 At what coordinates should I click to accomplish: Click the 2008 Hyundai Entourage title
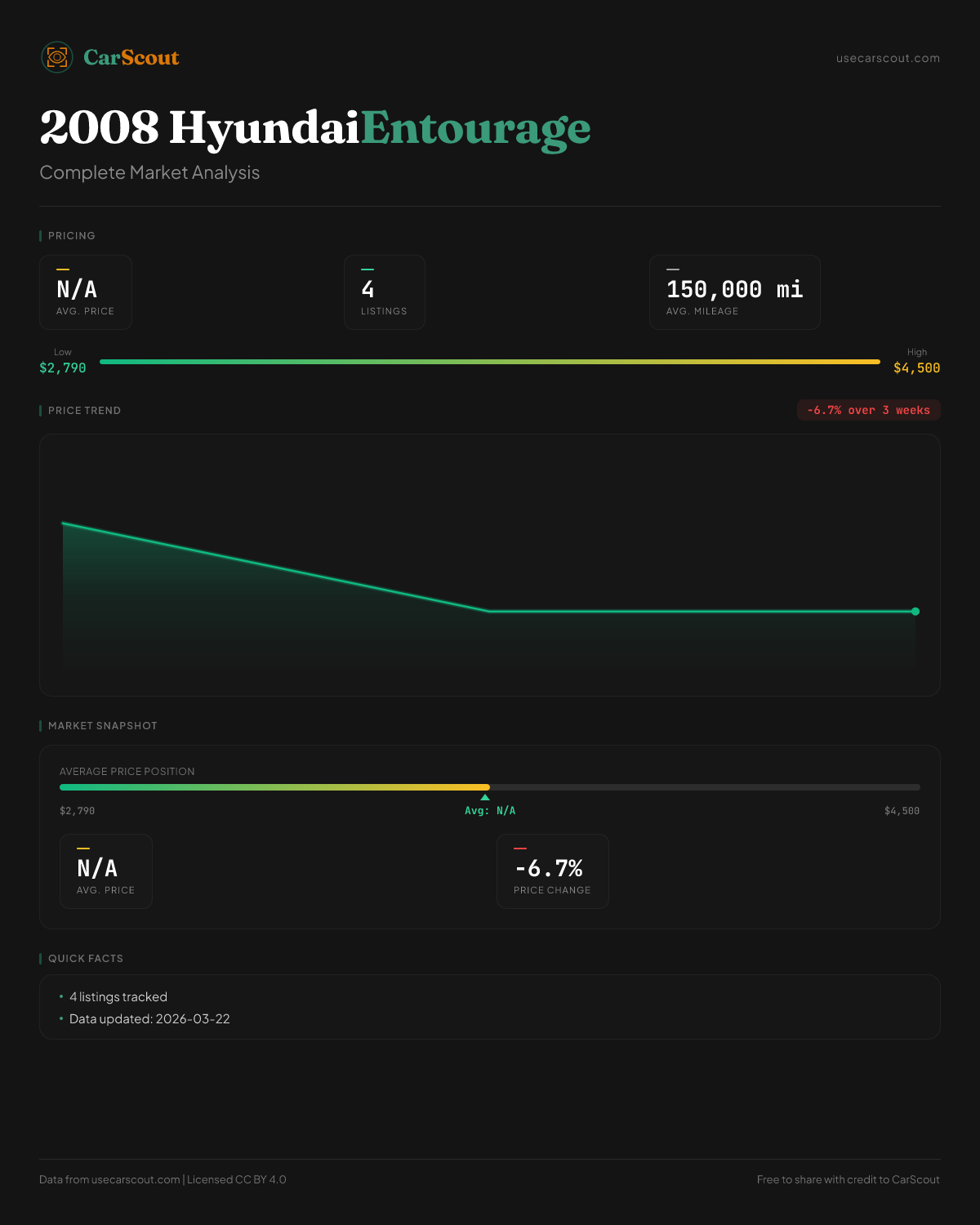pyautogui.click(x=314, y=128)
